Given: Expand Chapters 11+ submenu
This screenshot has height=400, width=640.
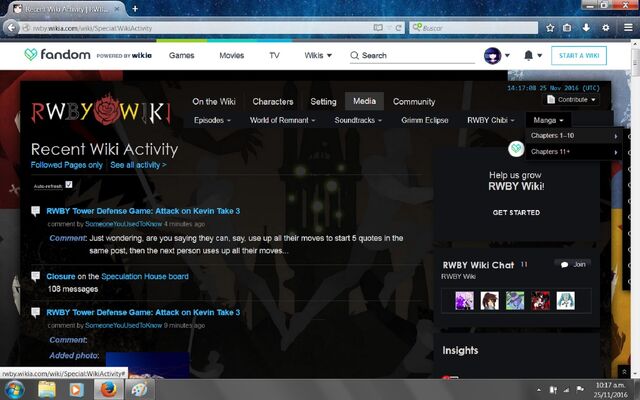Looking at the screenshot, I should 574,152.
